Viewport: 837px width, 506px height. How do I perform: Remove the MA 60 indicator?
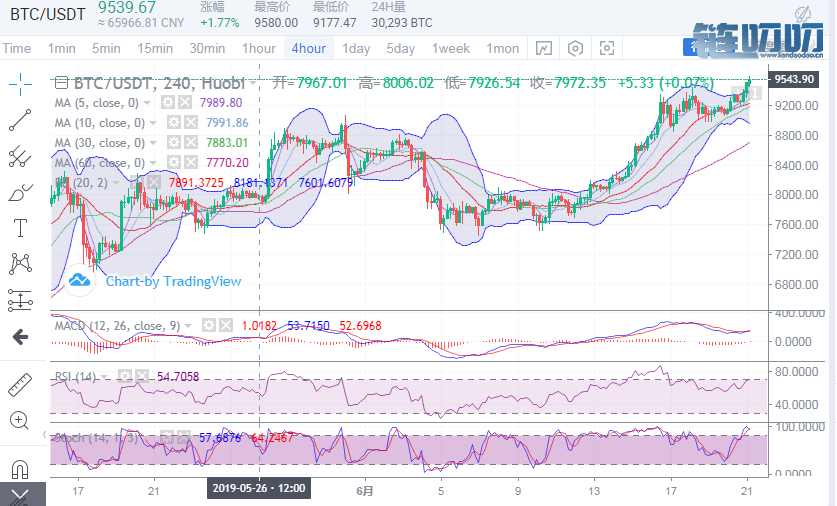click(x=191, y=162)
